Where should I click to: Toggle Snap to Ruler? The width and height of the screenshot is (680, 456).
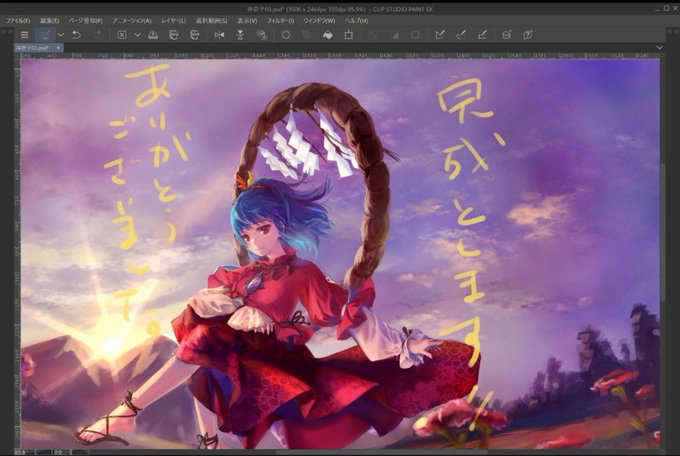pyautogui.click(x=440, y=35)
